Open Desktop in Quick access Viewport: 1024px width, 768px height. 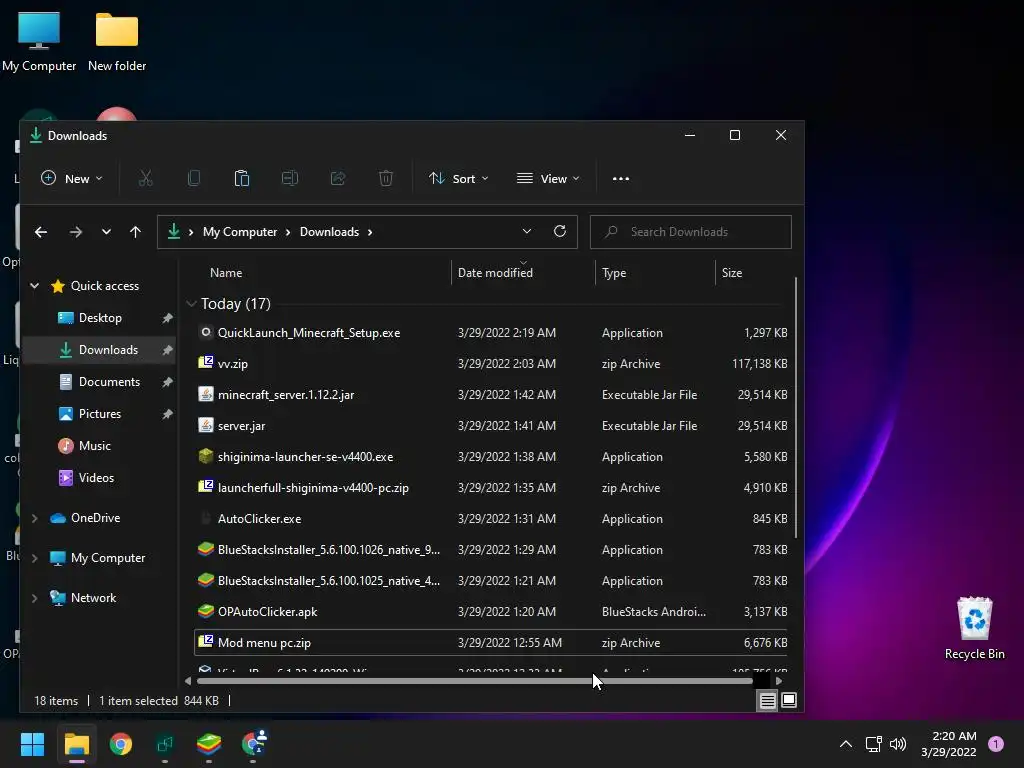point(100,318)
